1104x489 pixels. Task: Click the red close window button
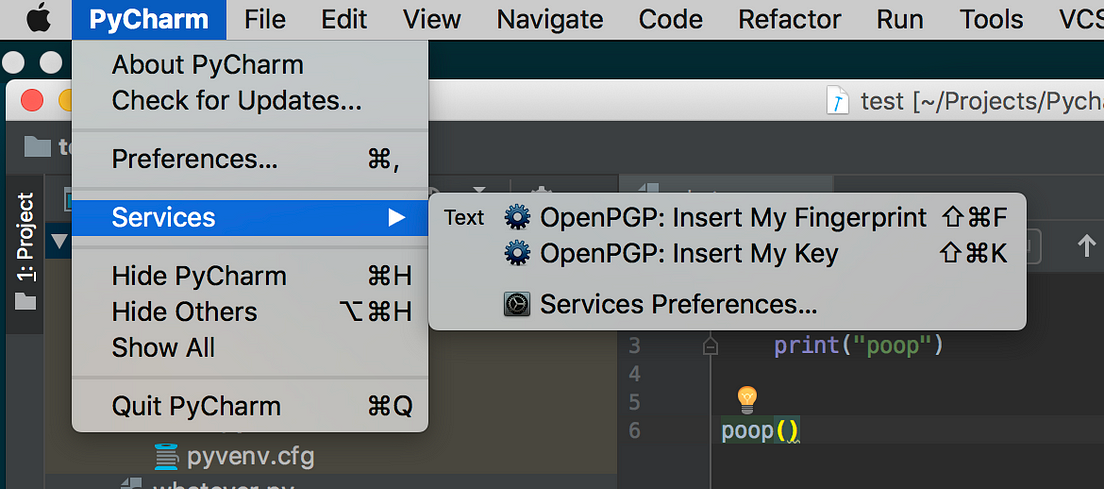pyautogui.click(x=32, y=101)
